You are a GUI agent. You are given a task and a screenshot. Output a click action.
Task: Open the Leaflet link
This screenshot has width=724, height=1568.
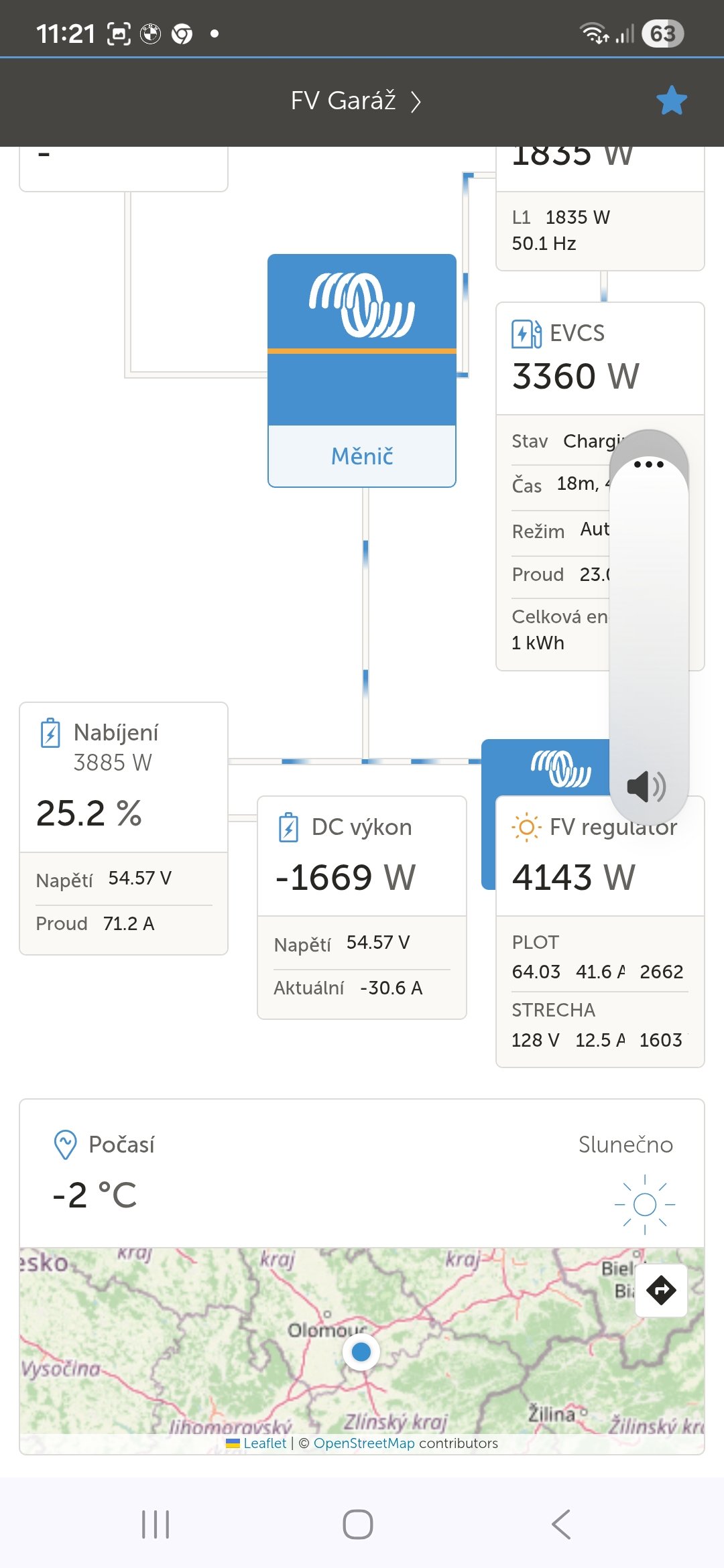(x=264, y=1443)
